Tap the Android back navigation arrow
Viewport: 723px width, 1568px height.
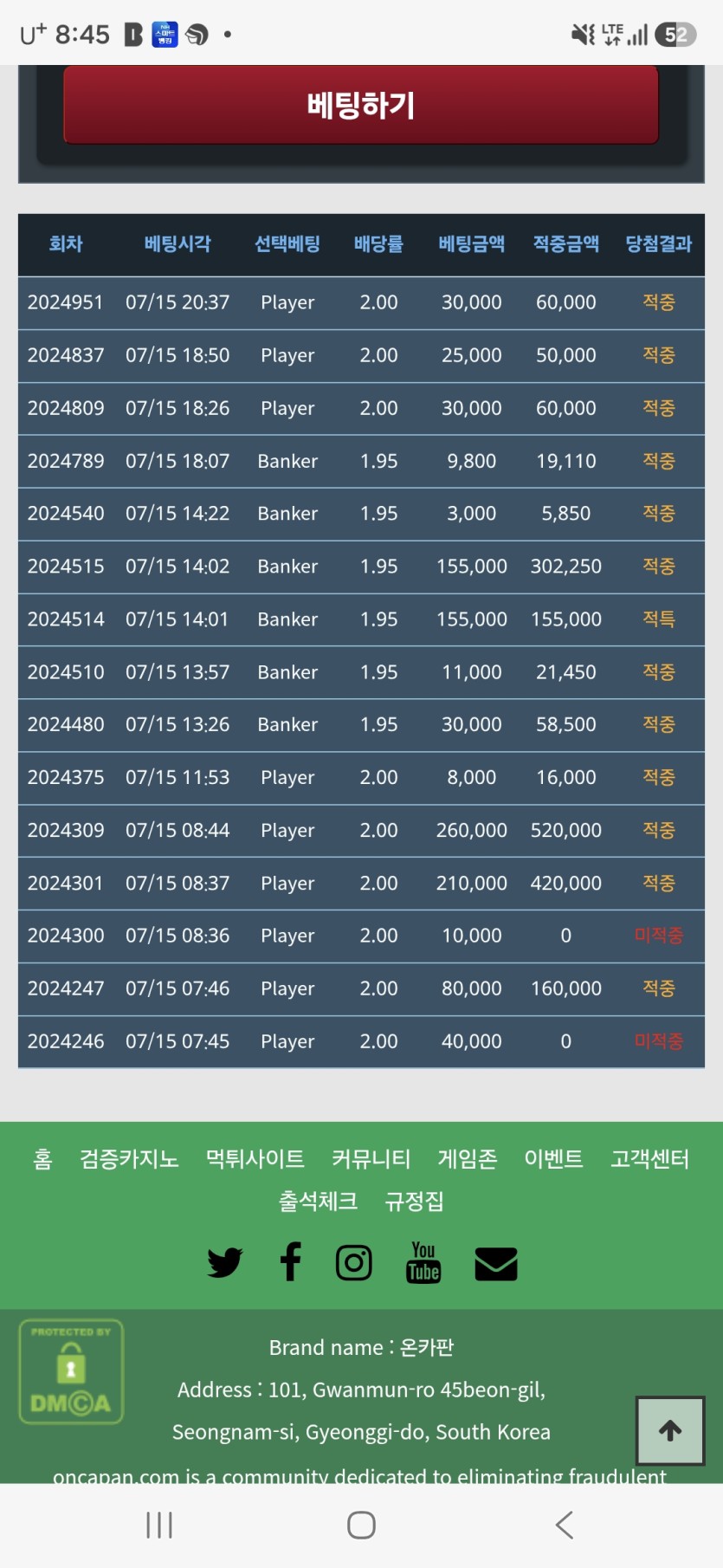coord(565,1525)
